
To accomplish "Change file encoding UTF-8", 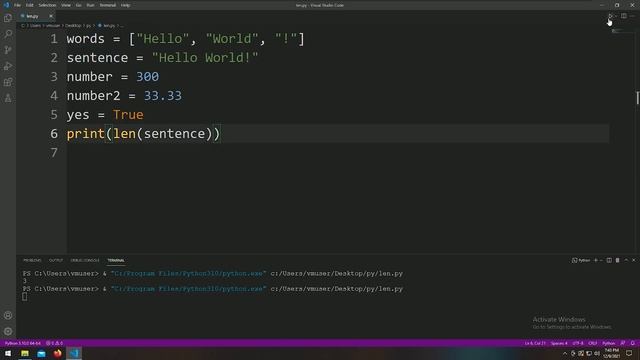I will pyautogui.click(x=578, y=343).
